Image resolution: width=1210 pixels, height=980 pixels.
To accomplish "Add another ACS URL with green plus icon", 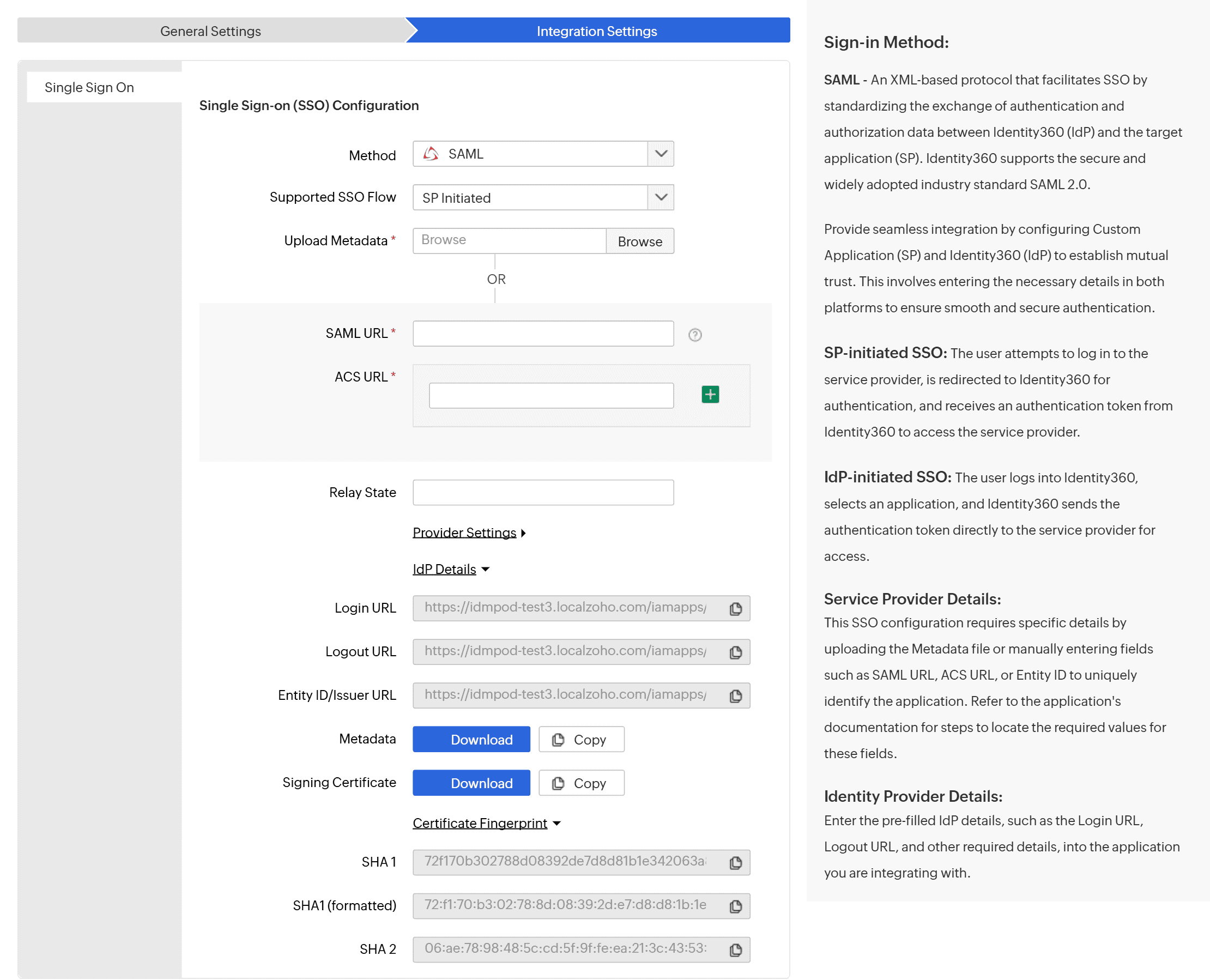I will 710,394.
